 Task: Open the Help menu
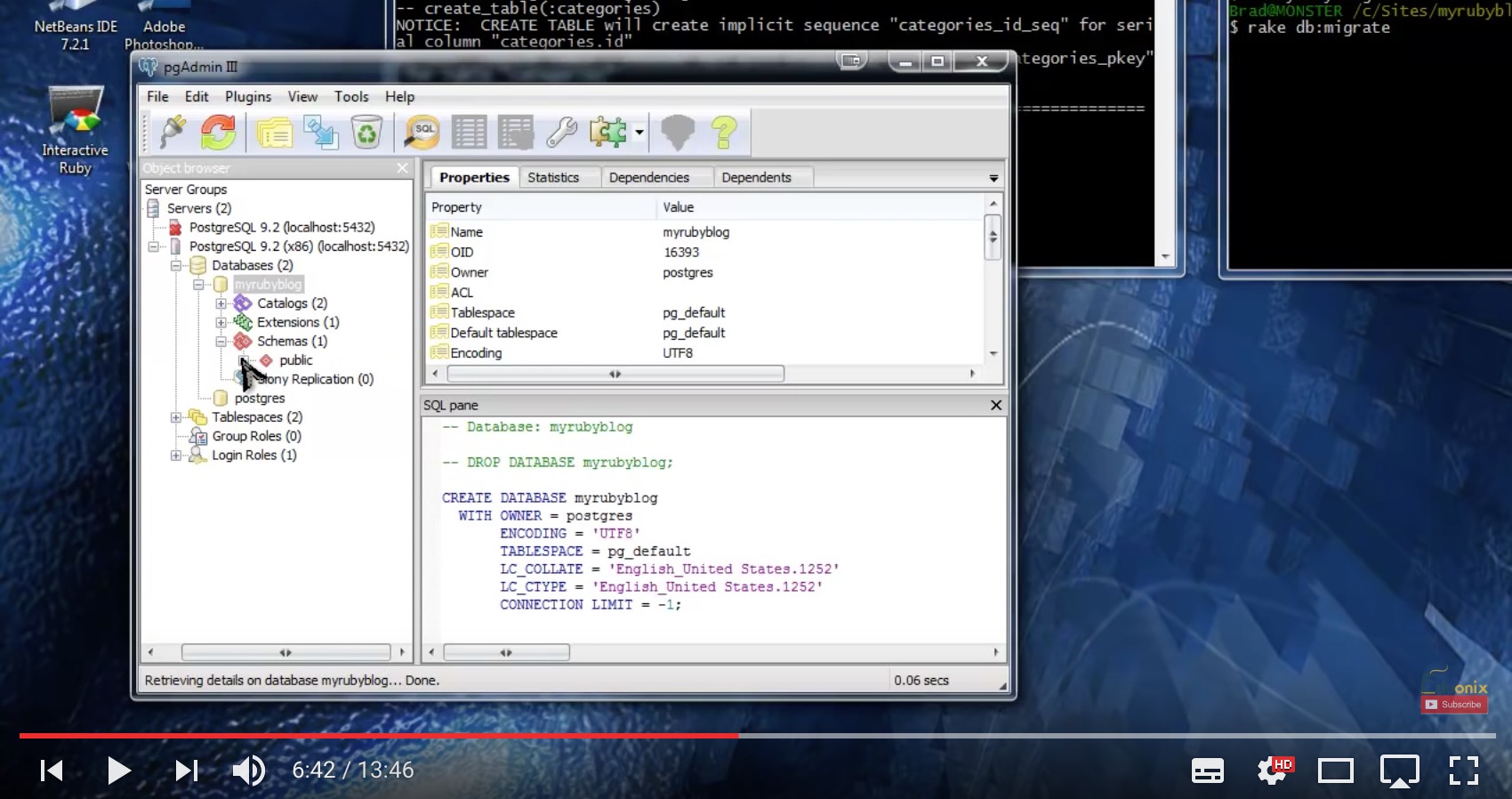[x=399, y=96]
